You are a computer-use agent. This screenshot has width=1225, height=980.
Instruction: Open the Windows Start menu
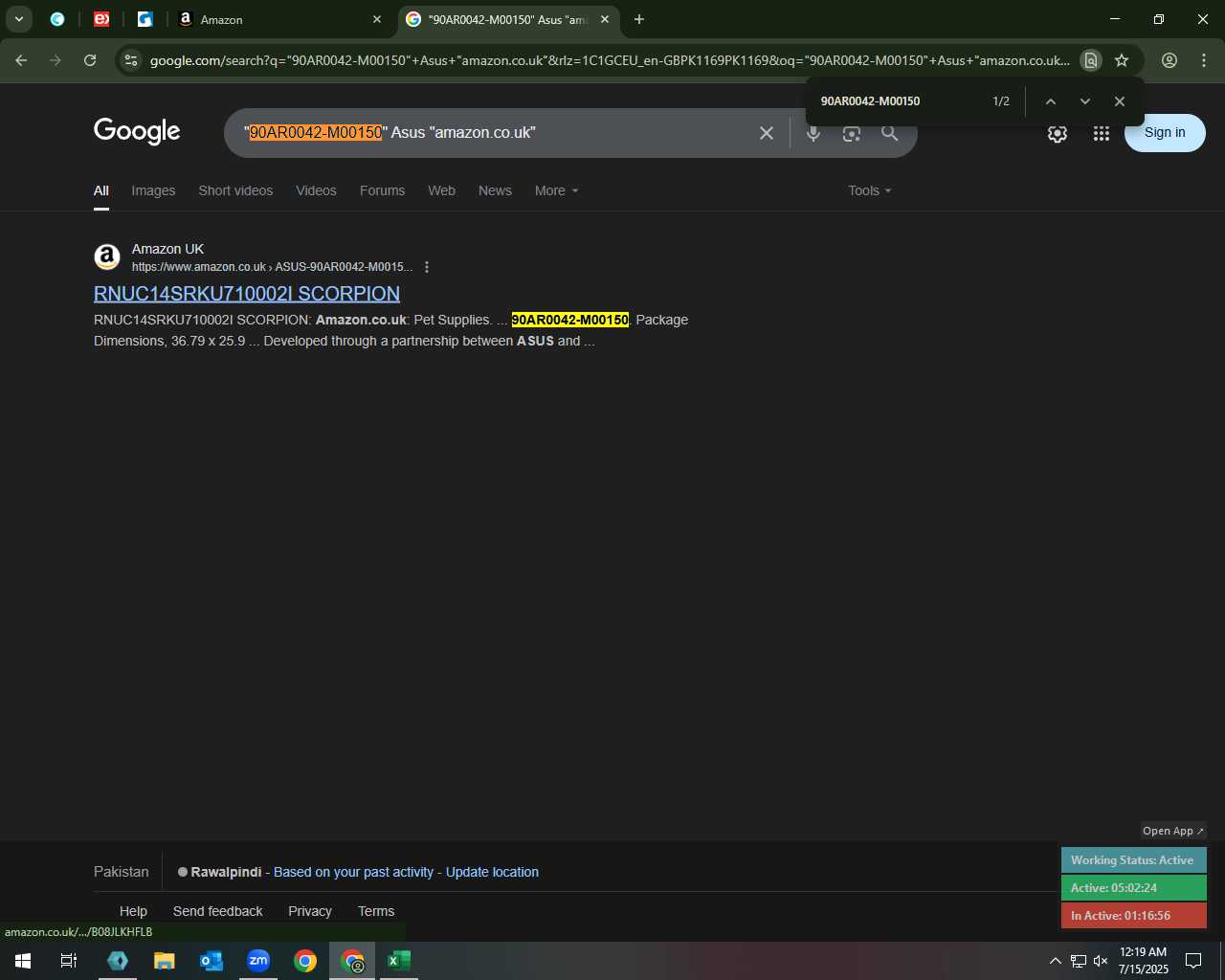[x=23, y=961]
